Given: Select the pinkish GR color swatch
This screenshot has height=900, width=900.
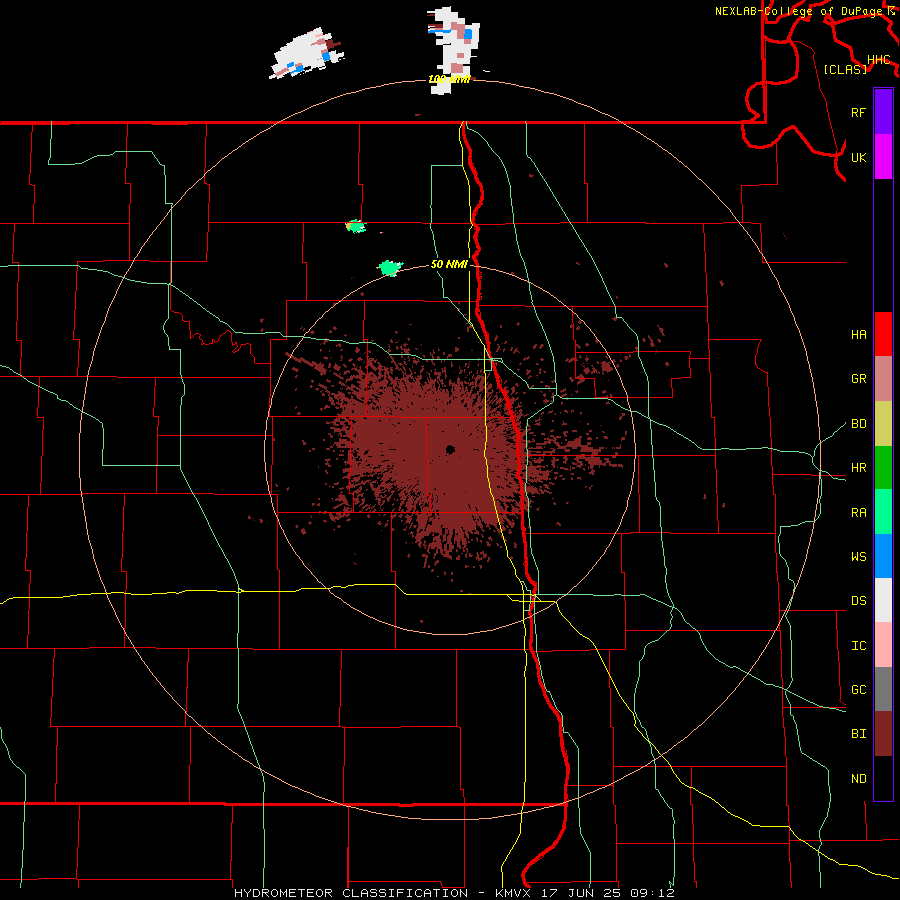Looking at the screenshot, I should [x=883, y=379].
